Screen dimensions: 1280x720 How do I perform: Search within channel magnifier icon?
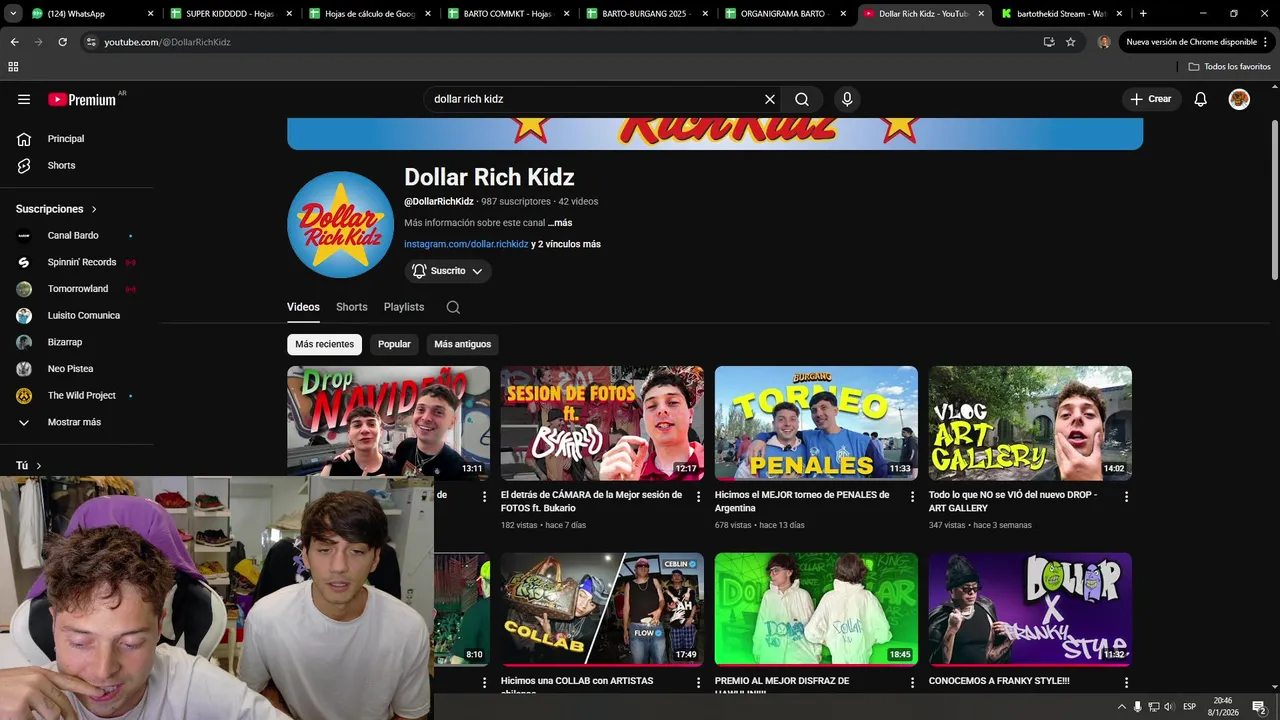pos(453,307)
